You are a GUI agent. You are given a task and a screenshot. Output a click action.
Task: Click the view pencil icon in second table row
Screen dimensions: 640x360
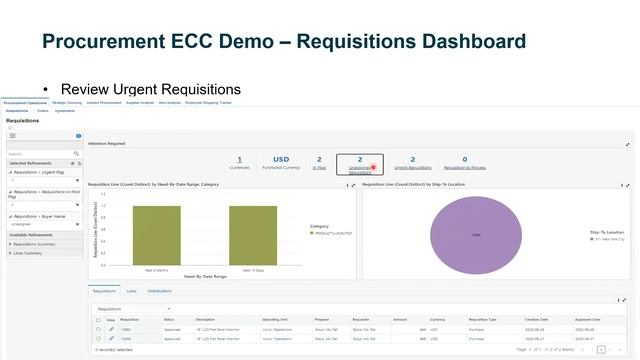coord(111,338)
